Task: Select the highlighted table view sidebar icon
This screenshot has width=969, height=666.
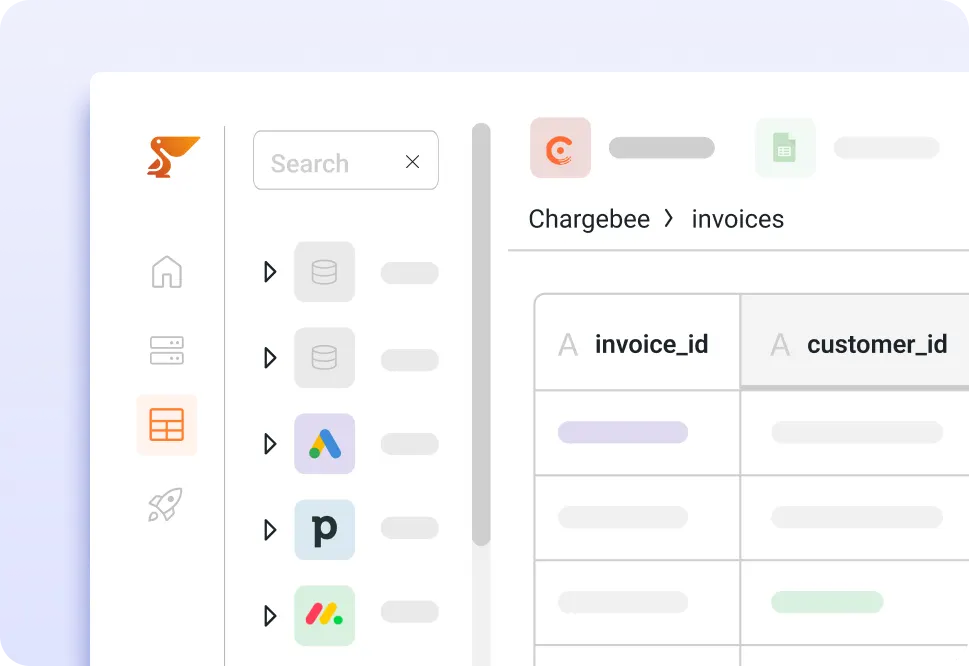Action: [166, 425]
